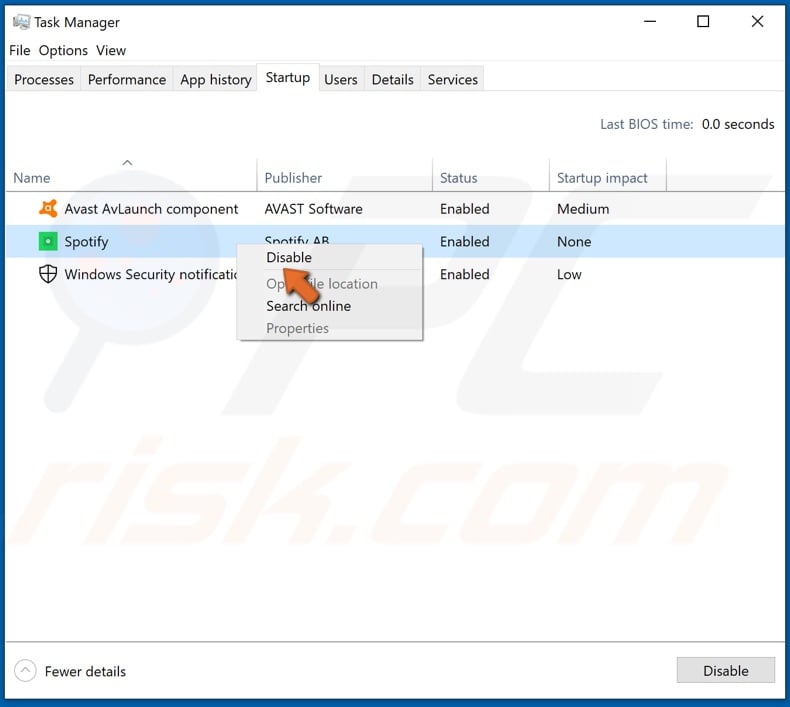This screenshot has width=790, height=707.
Task: Open the View menu
Action: click(111, 50)
